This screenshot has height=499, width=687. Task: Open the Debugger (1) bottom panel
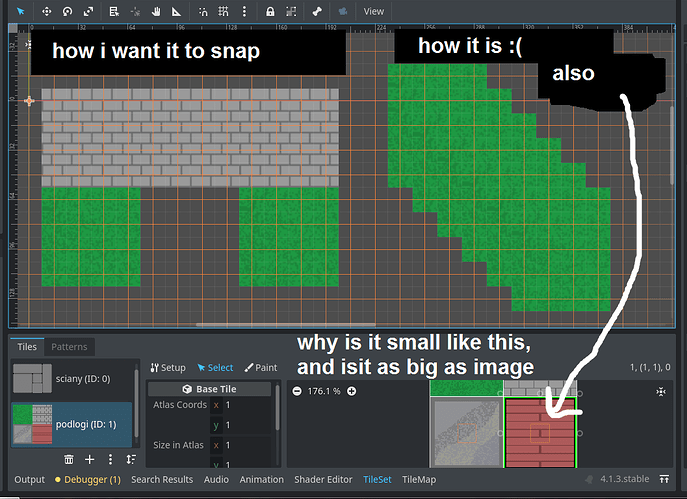coord(88,480)
